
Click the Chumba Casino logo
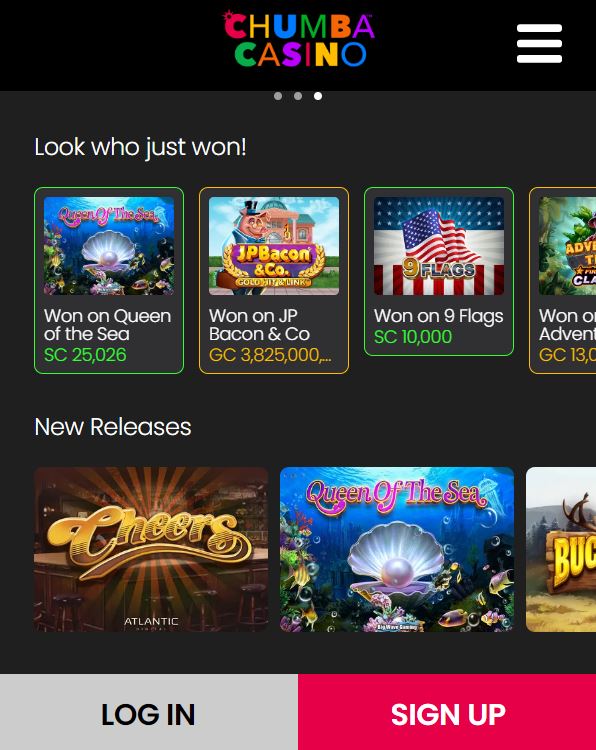click(x=299, y=39)
